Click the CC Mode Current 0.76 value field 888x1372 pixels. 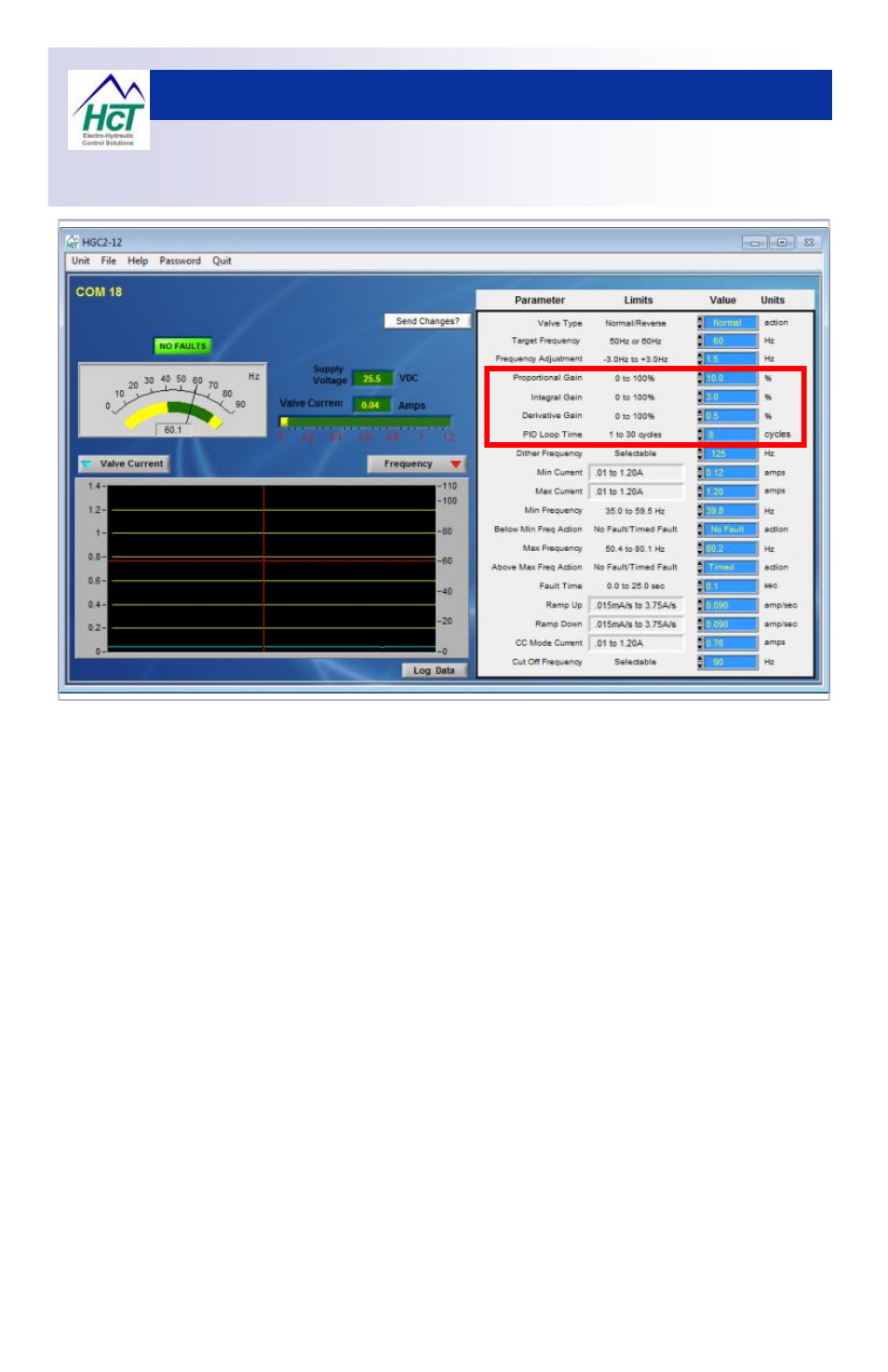pos(731,643)
